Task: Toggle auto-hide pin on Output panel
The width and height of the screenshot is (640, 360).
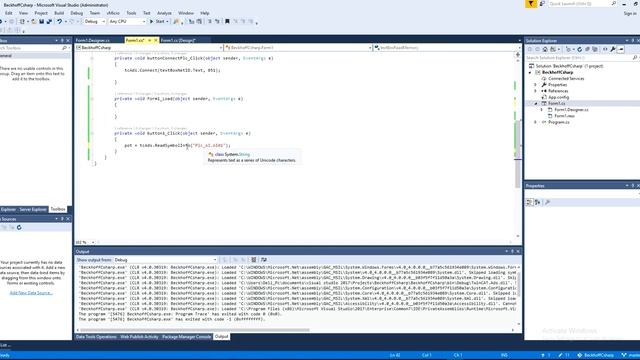Action: [512, 251]
